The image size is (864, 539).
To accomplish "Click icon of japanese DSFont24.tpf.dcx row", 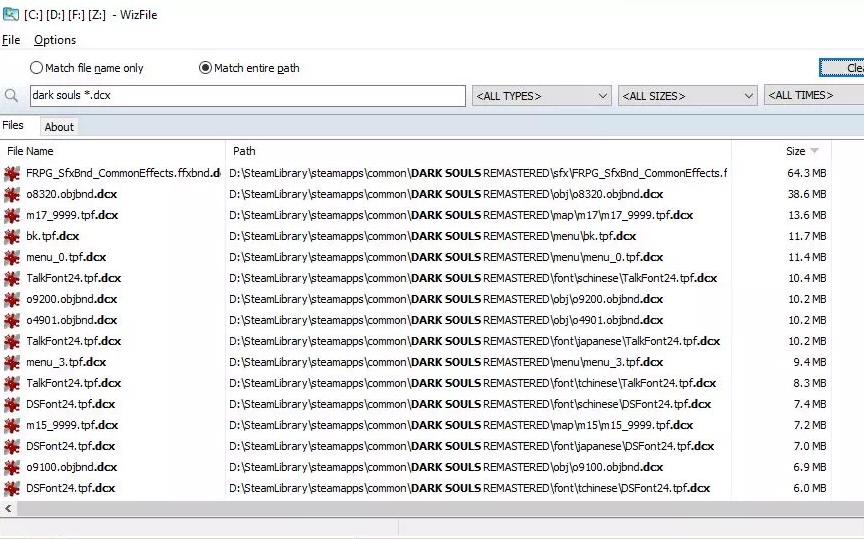I will coord(12,446).
